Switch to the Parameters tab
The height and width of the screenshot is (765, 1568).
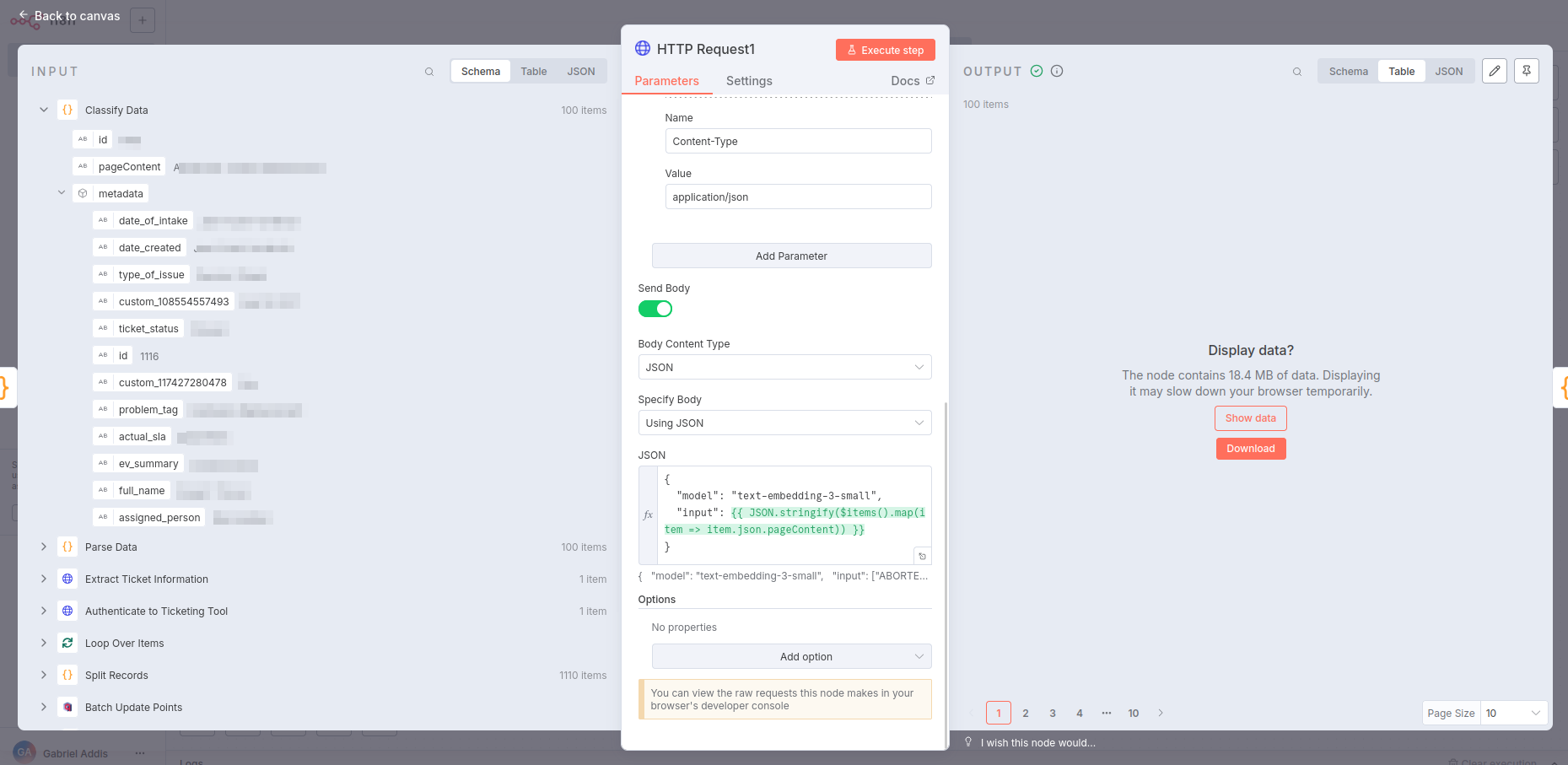click(666, 81)
